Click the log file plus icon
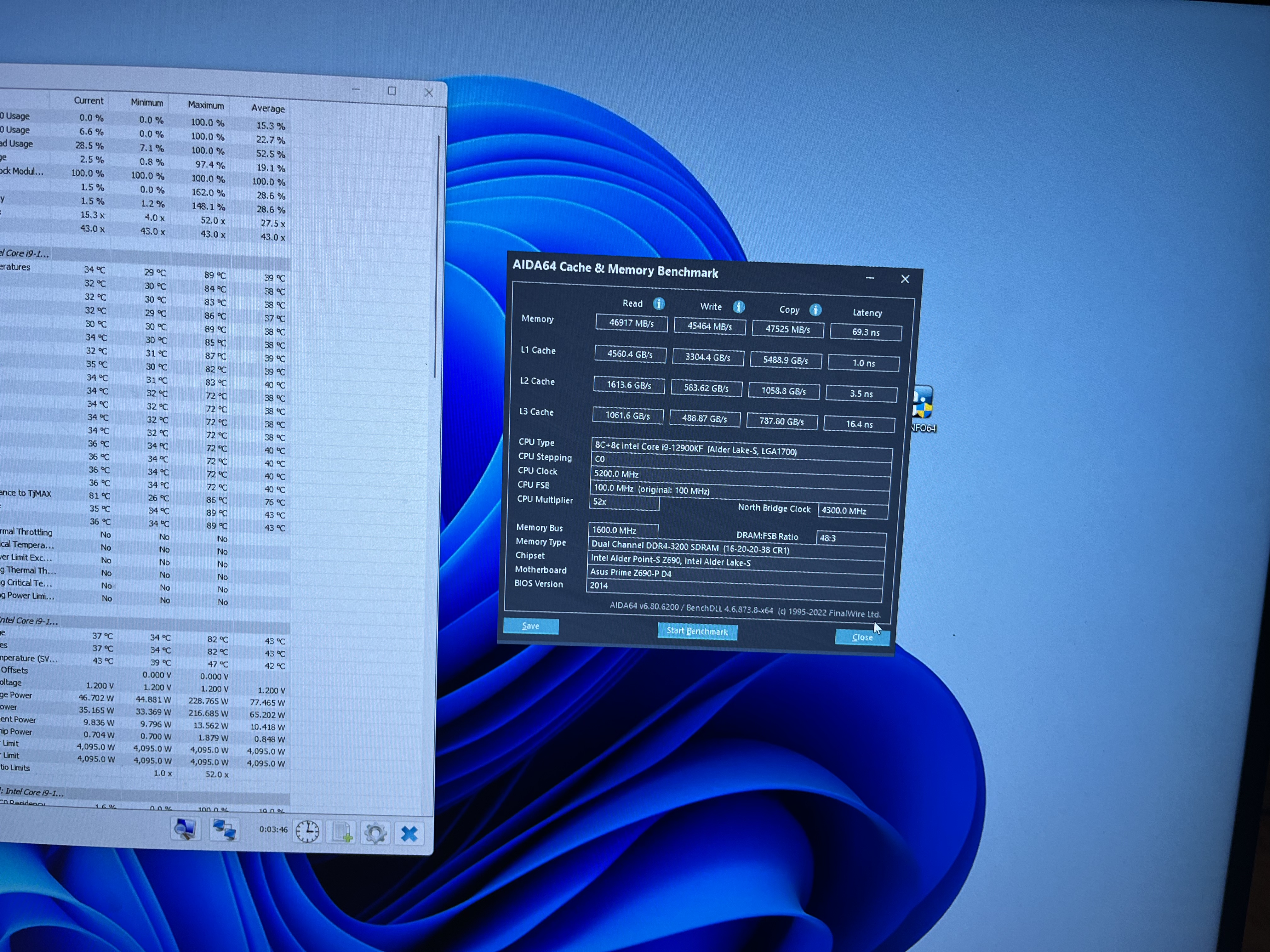This screenshot has height=952, width=1270. [x=342, y=833]
